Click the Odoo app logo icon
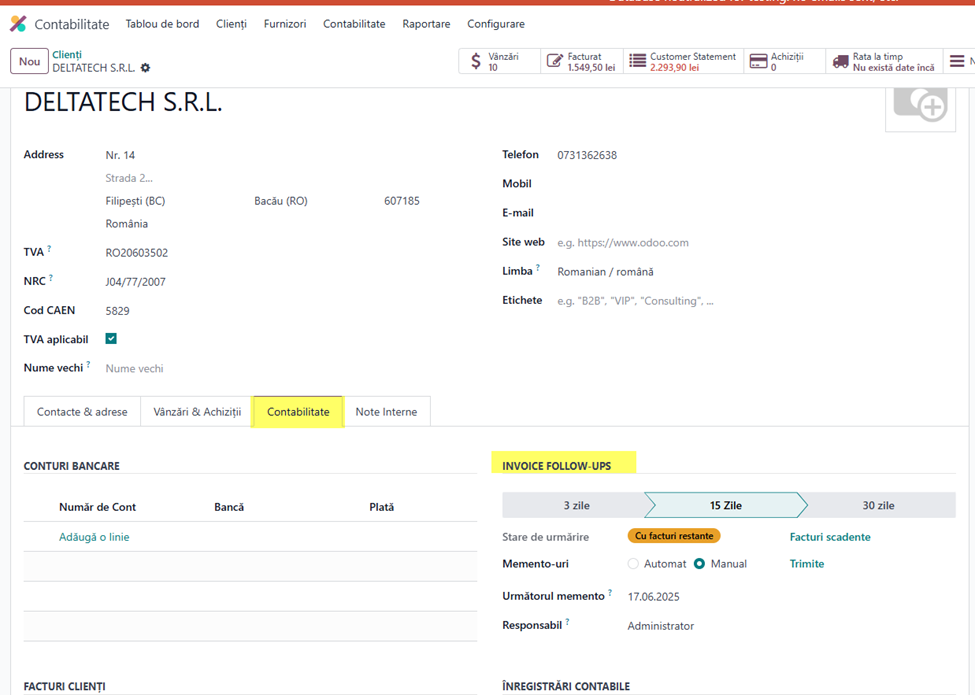This screenshot has height=695, width=975. (x=18, y=24)
